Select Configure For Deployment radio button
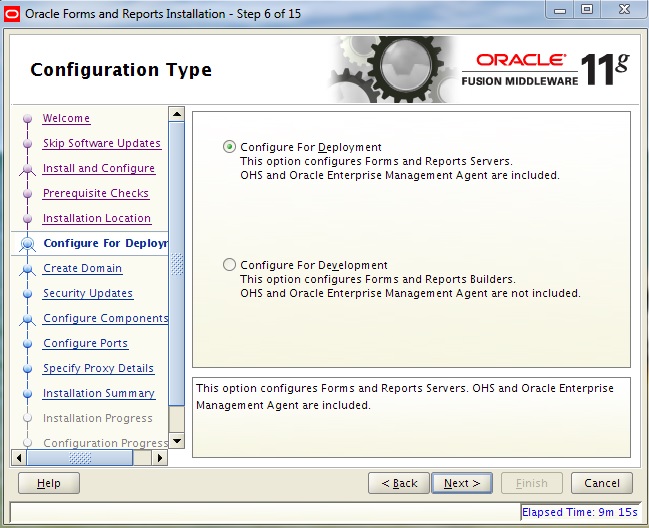The height and width of the screenshot is (528, 649). pos(230,147)
